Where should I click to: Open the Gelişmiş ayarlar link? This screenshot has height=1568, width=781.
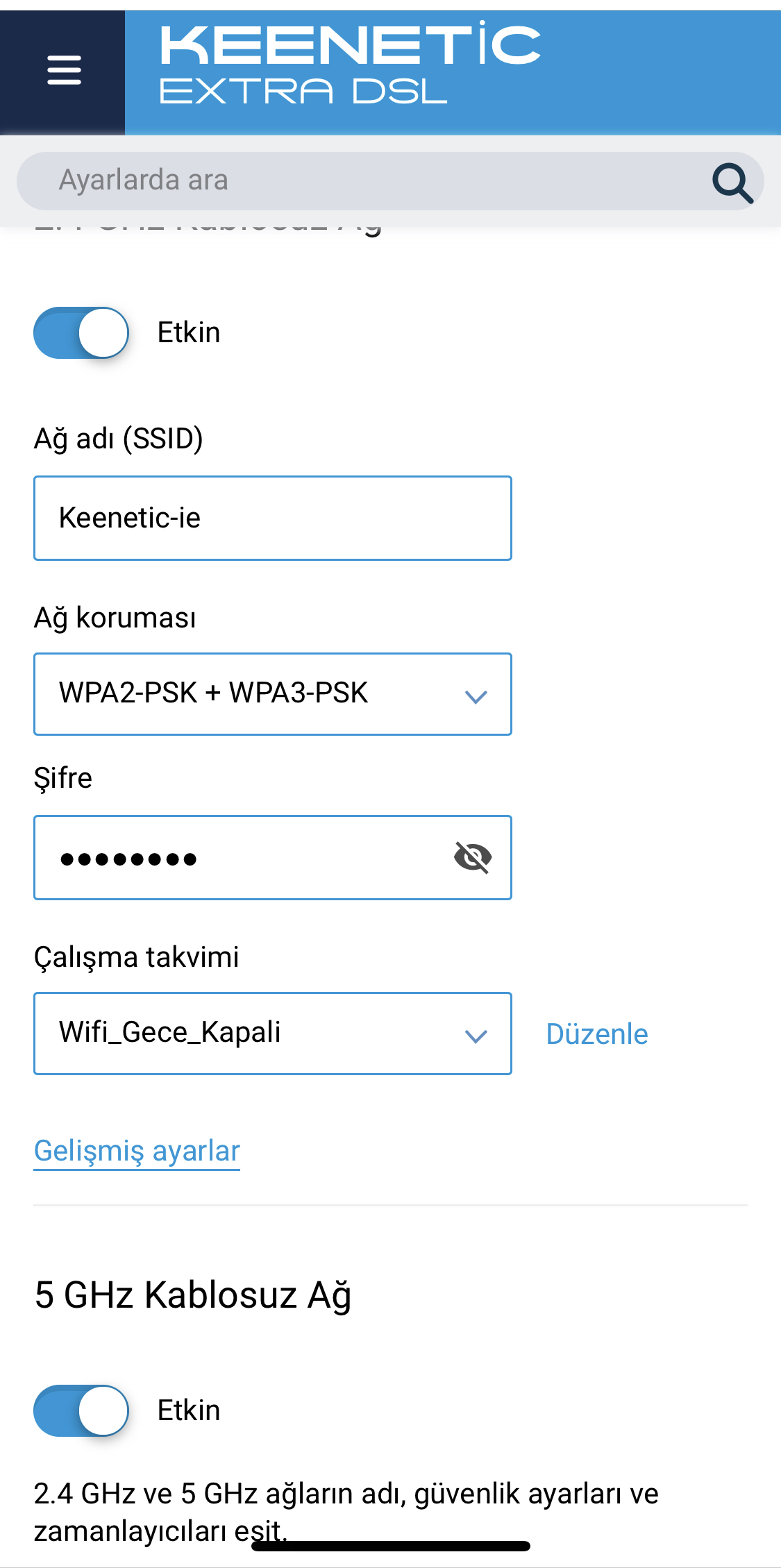[x=137, y=1151]
